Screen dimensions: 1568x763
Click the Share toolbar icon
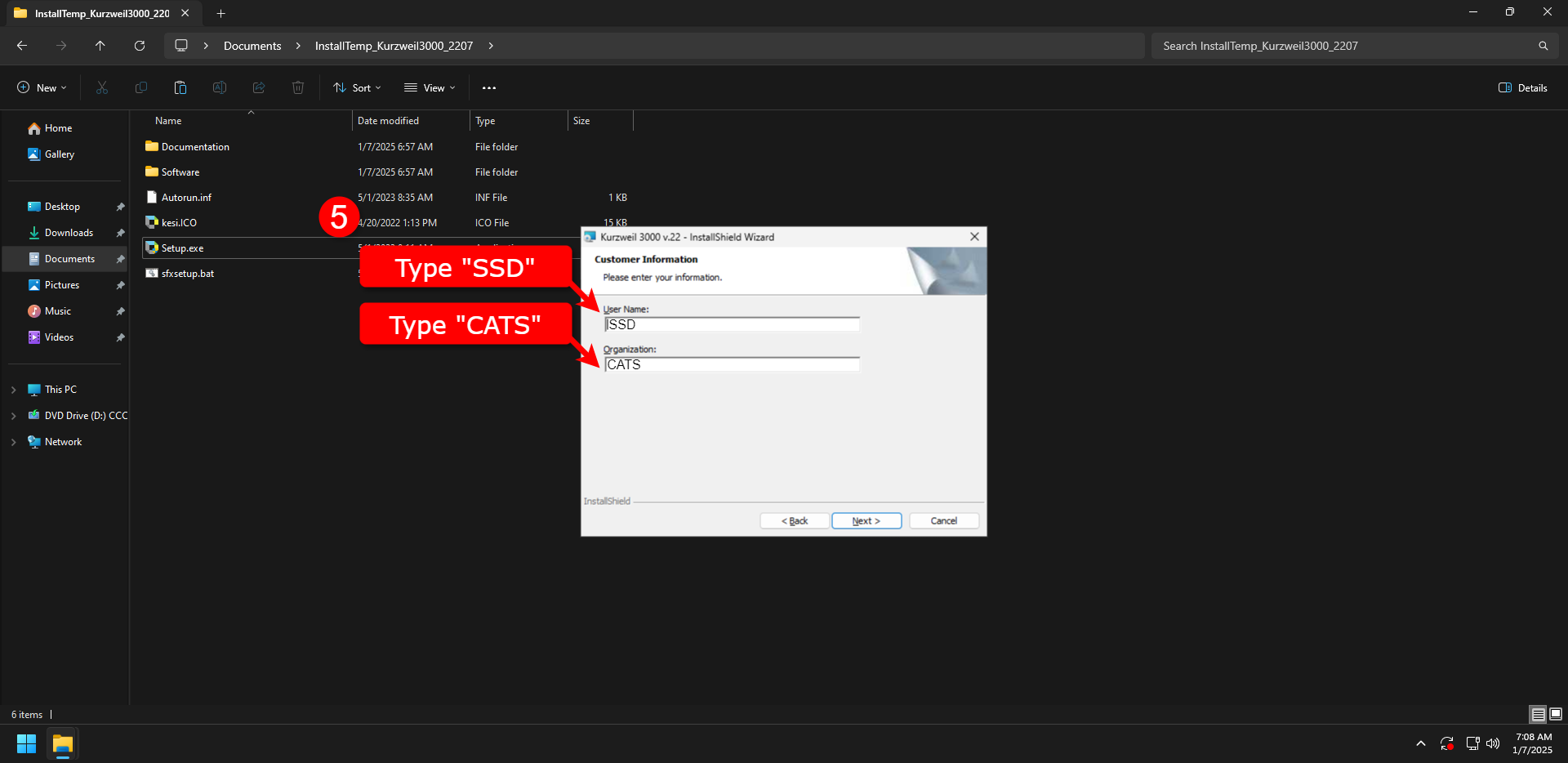259,87
